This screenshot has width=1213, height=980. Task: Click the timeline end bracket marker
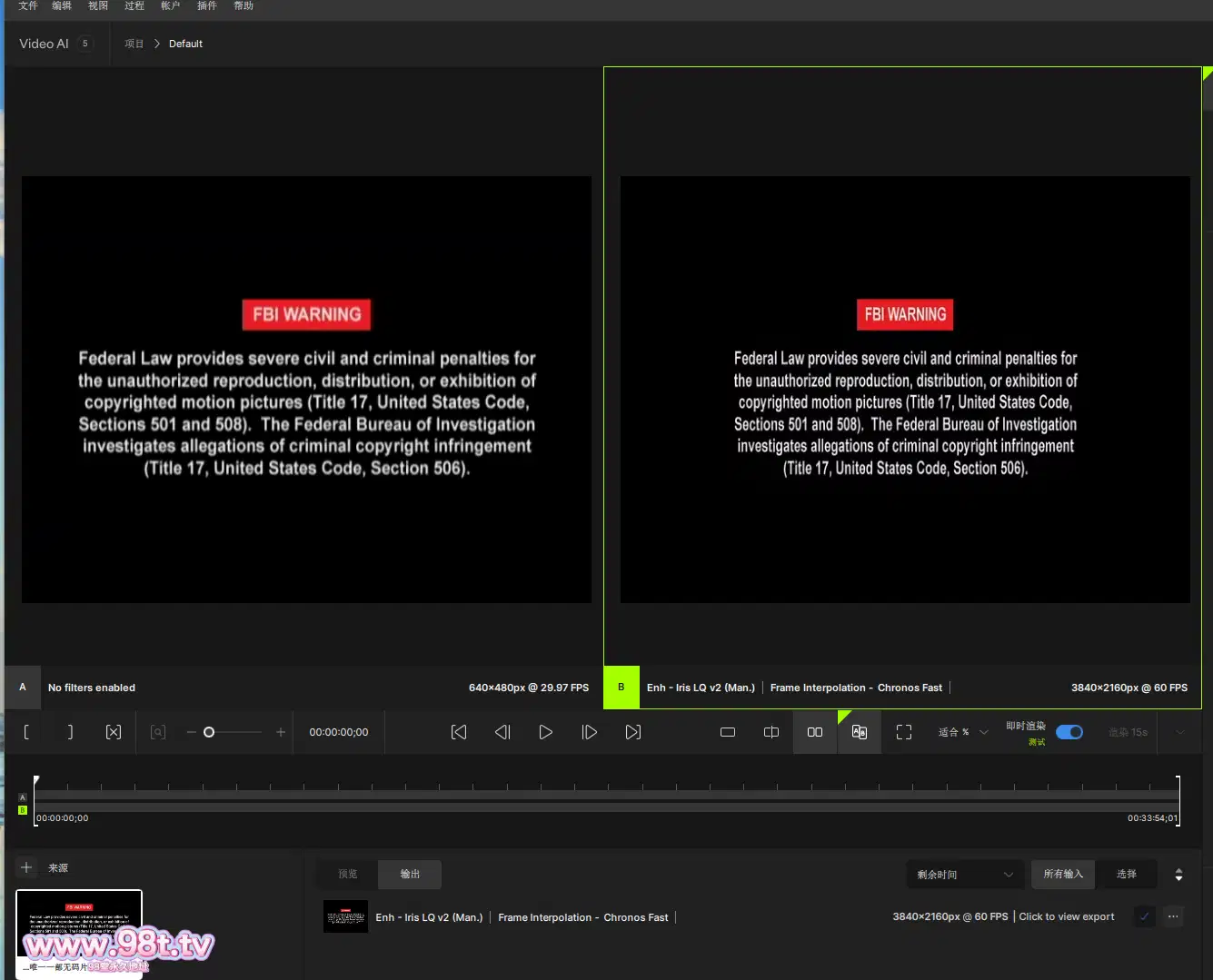tap(1178, 799)
